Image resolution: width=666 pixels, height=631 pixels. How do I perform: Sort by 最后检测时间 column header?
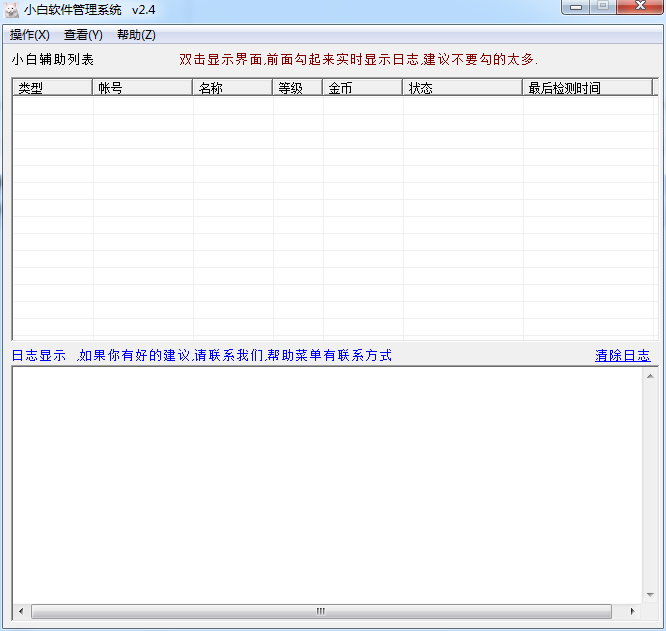point(587,88)
